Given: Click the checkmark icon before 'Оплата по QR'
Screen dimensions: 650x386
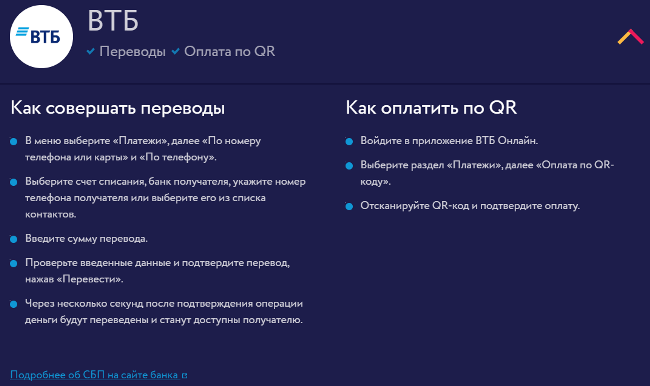Looking at the screenshot, I should click(x=176, y=51).
